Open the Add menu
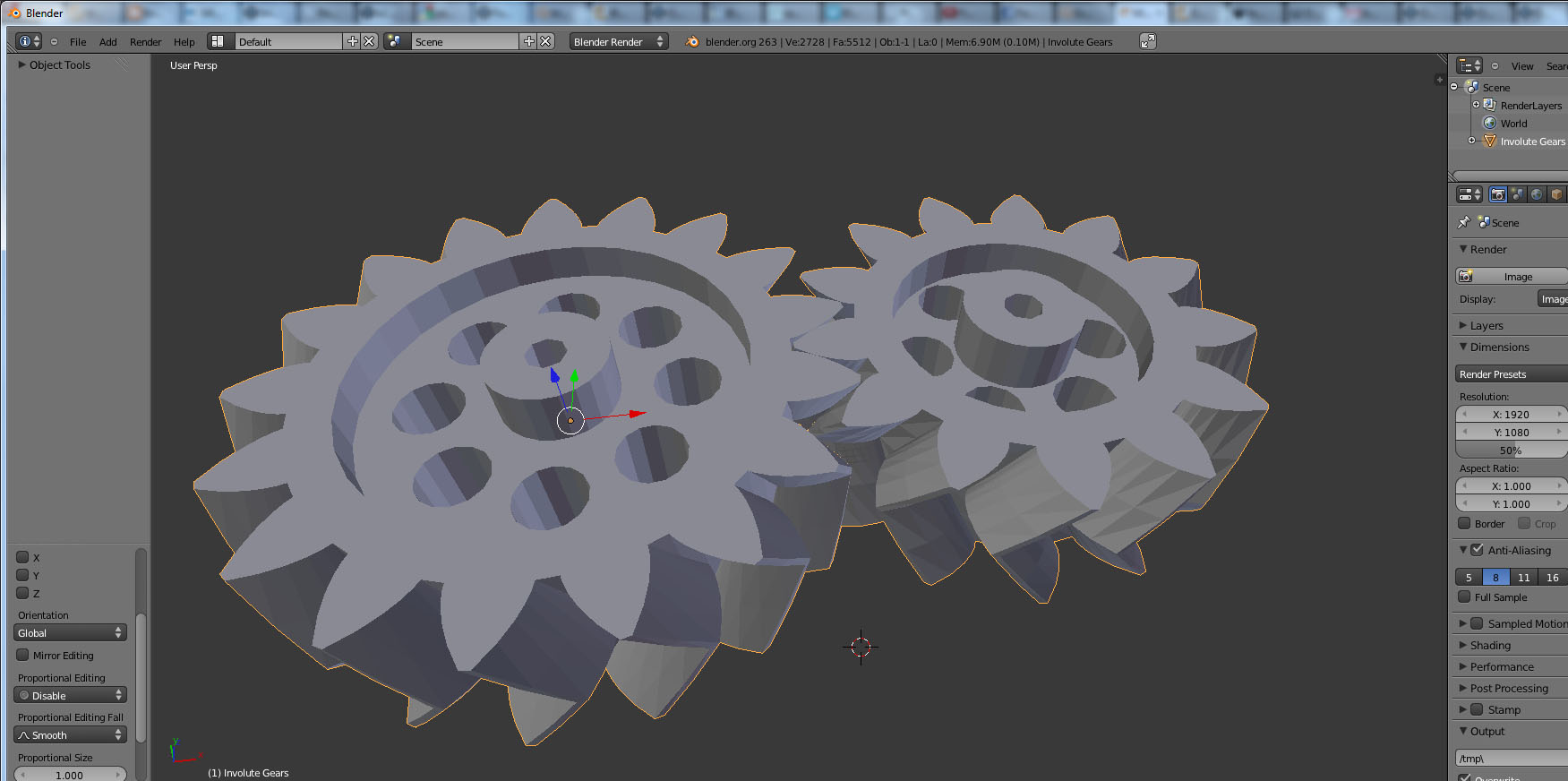1568x781 pixels. (x=107, y=42)
